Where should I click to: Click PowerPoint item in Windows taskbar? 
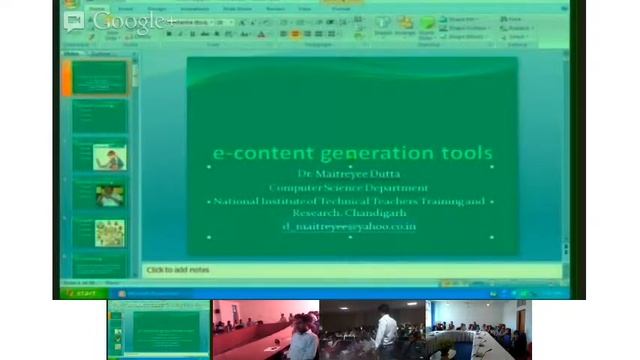click(x=150, y=293)
